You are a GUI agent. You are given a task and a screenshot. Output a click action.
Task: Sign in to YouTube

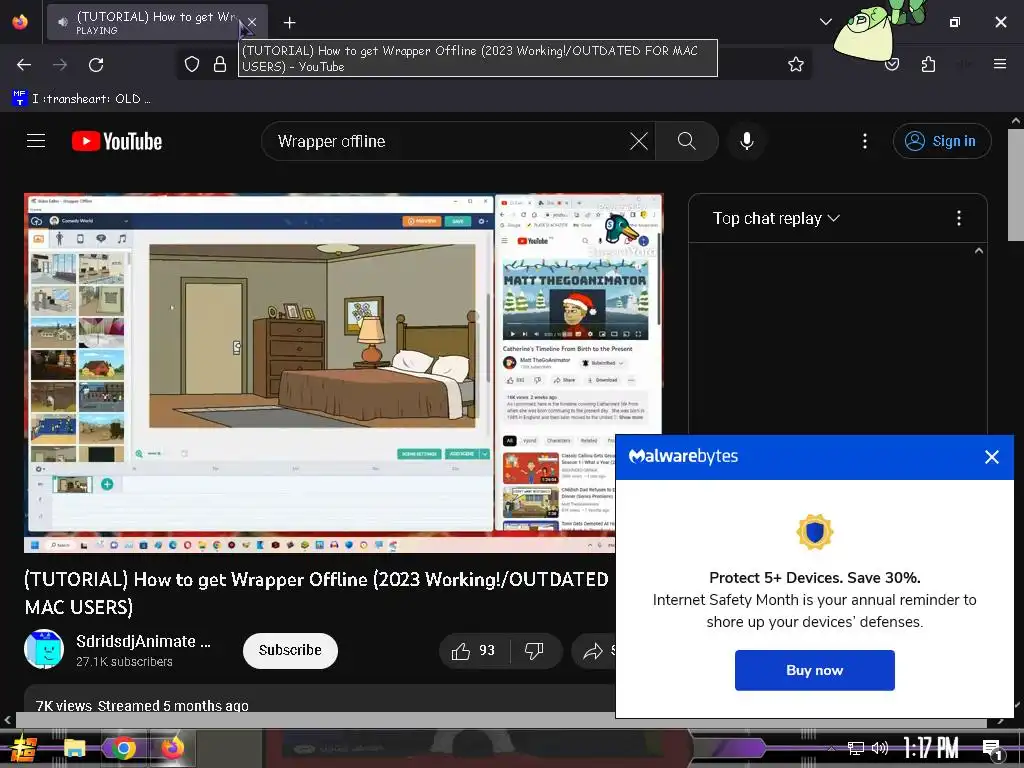pyautogui.click(x=942, y=141)
